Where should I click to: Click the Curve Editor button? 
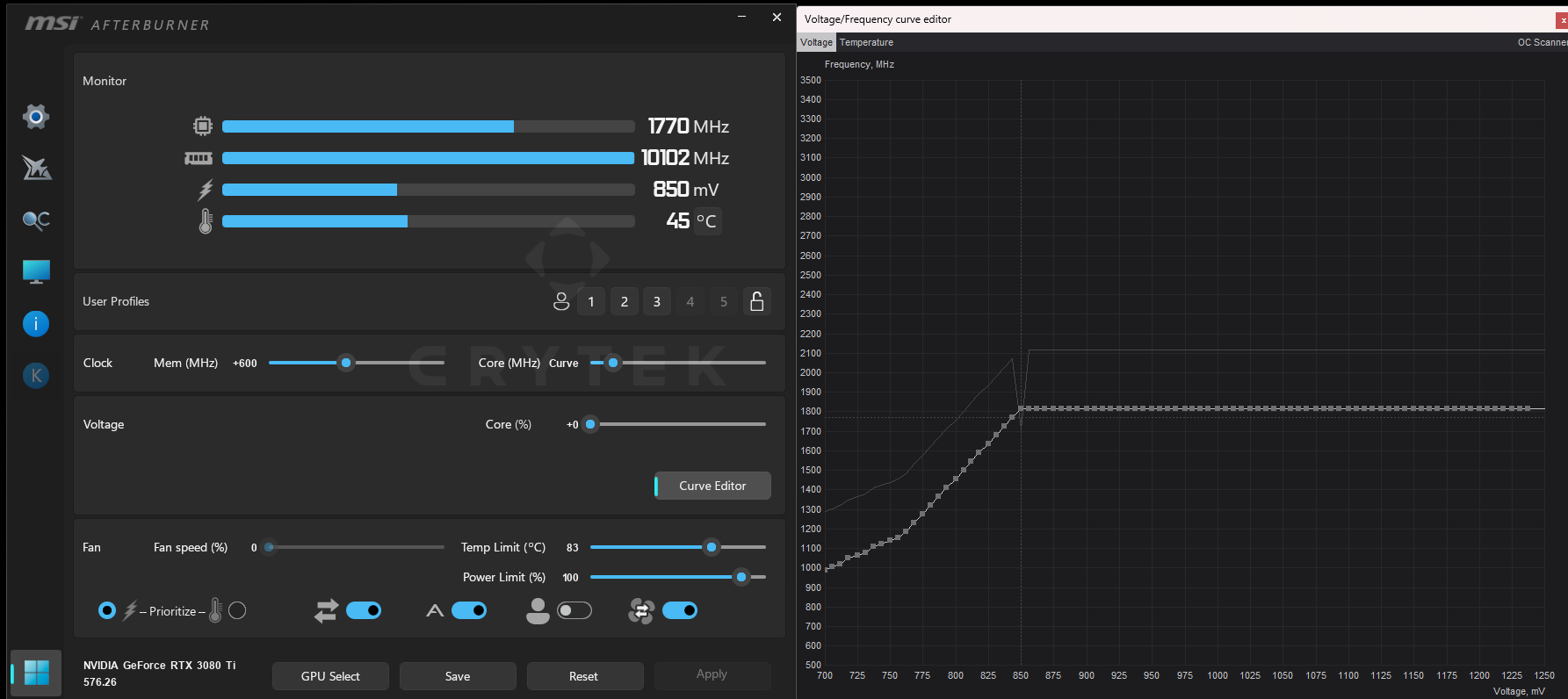[x=712, y=486]
